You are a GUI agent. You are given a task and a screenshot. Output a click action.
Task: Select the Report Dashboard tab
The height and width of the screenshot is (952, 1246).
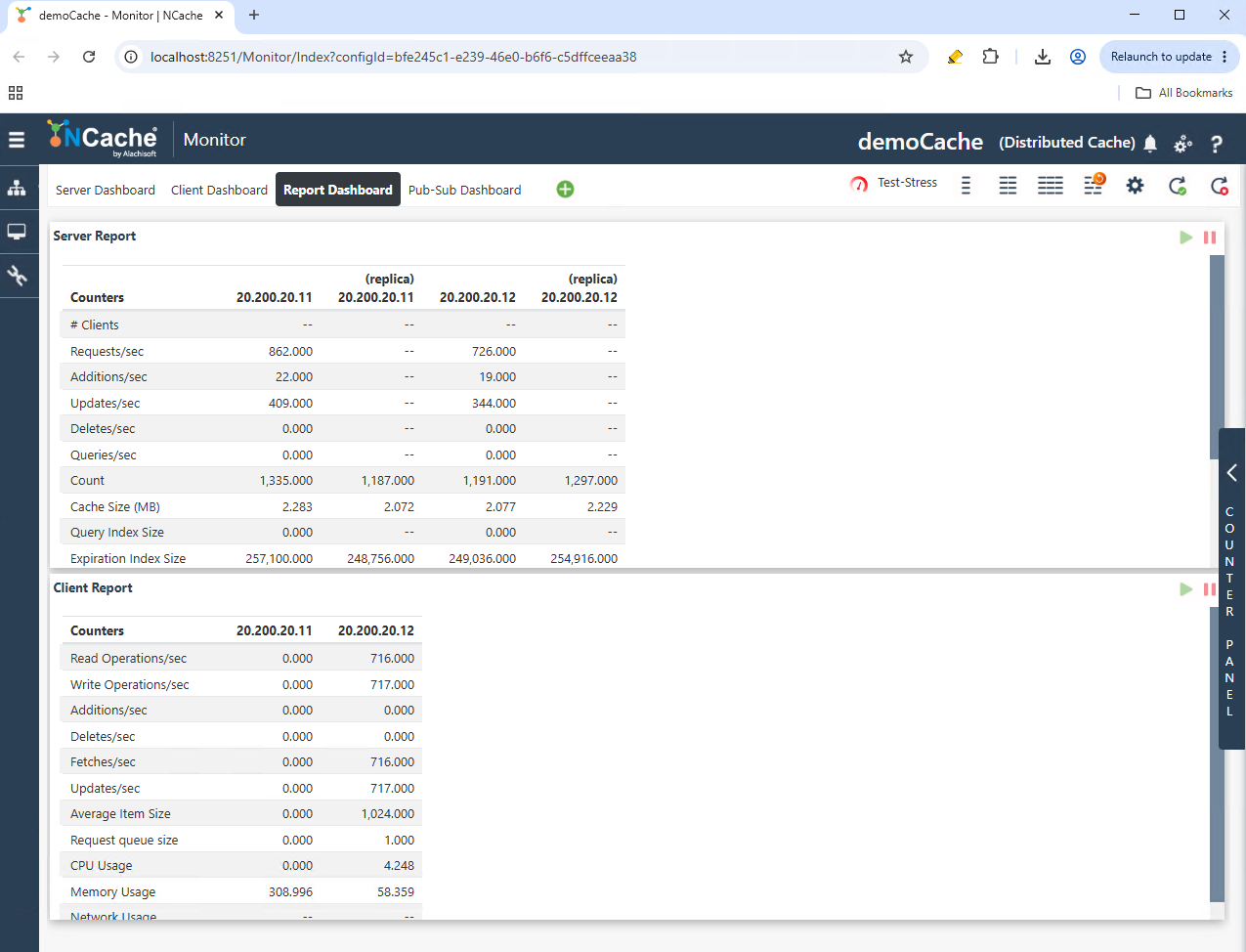(x=338, y=190)
